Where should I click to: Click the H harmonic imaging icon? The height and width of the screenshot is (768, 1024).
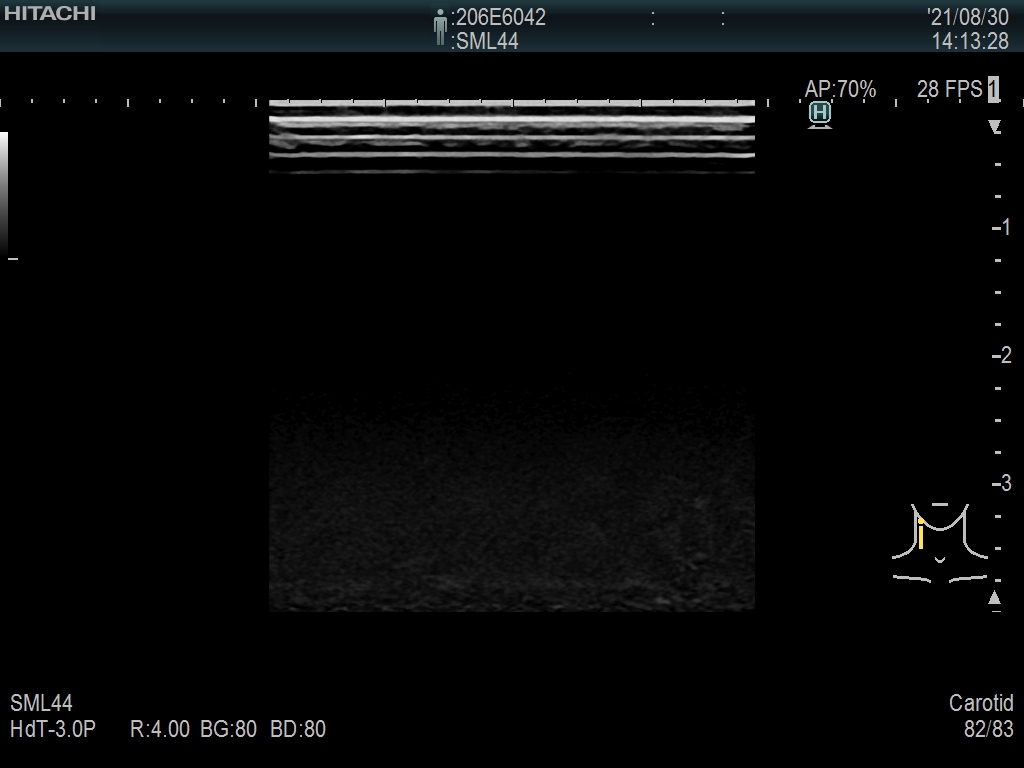820,114
